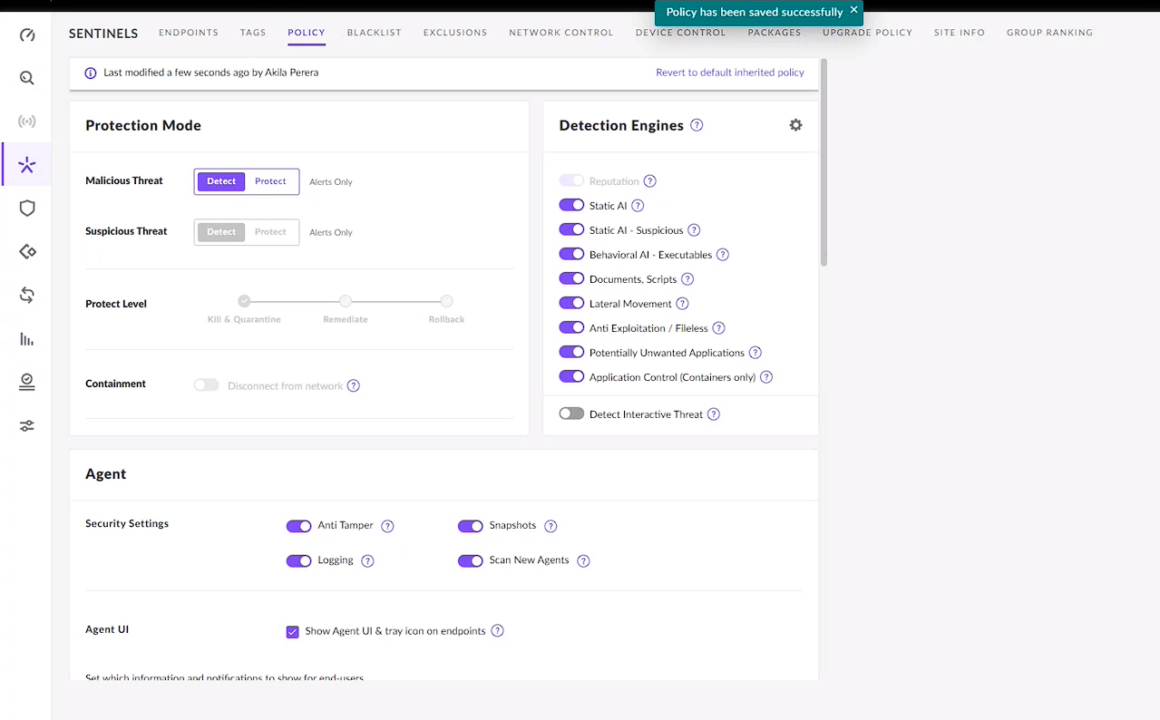Open the Activity sync icon in sidebar
Viewport: 1160px width, 720px height.
[x=27, y=295]
